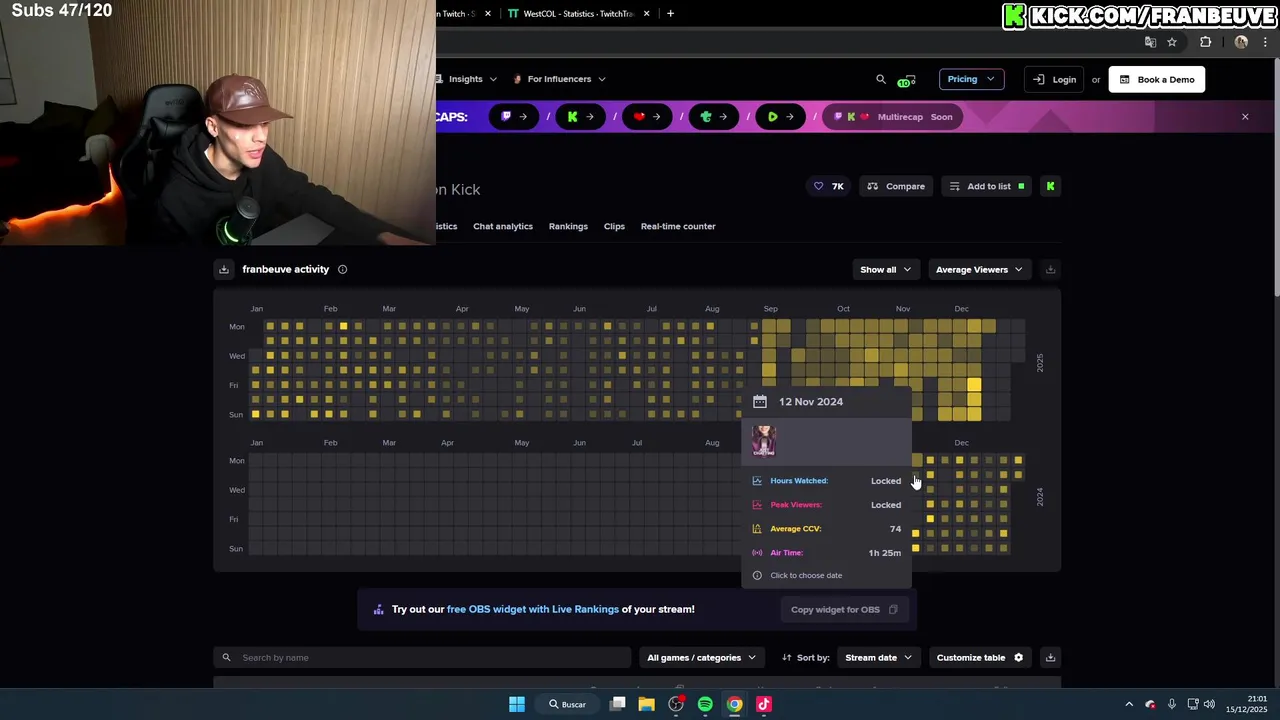1280x720 pixels.
Task: Open Chrome profile avatar
Action: click(x=1241, y=42)
